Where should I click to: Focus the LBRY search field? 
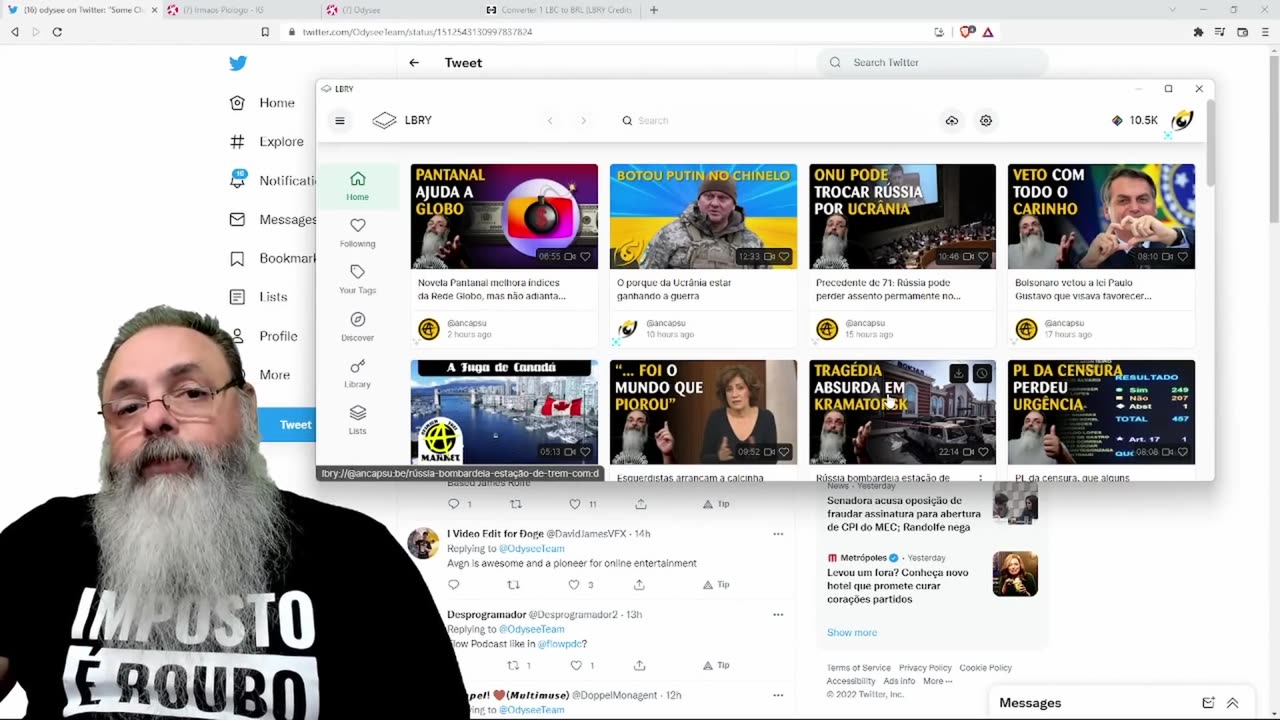[x=760, y=121]
